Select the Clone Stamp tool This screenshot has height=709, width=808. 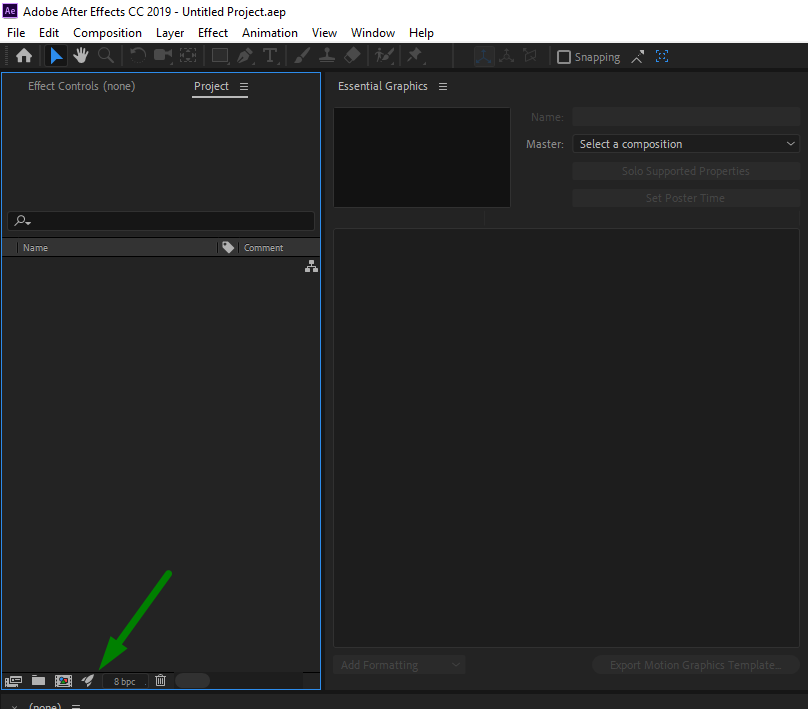(327, 56)
